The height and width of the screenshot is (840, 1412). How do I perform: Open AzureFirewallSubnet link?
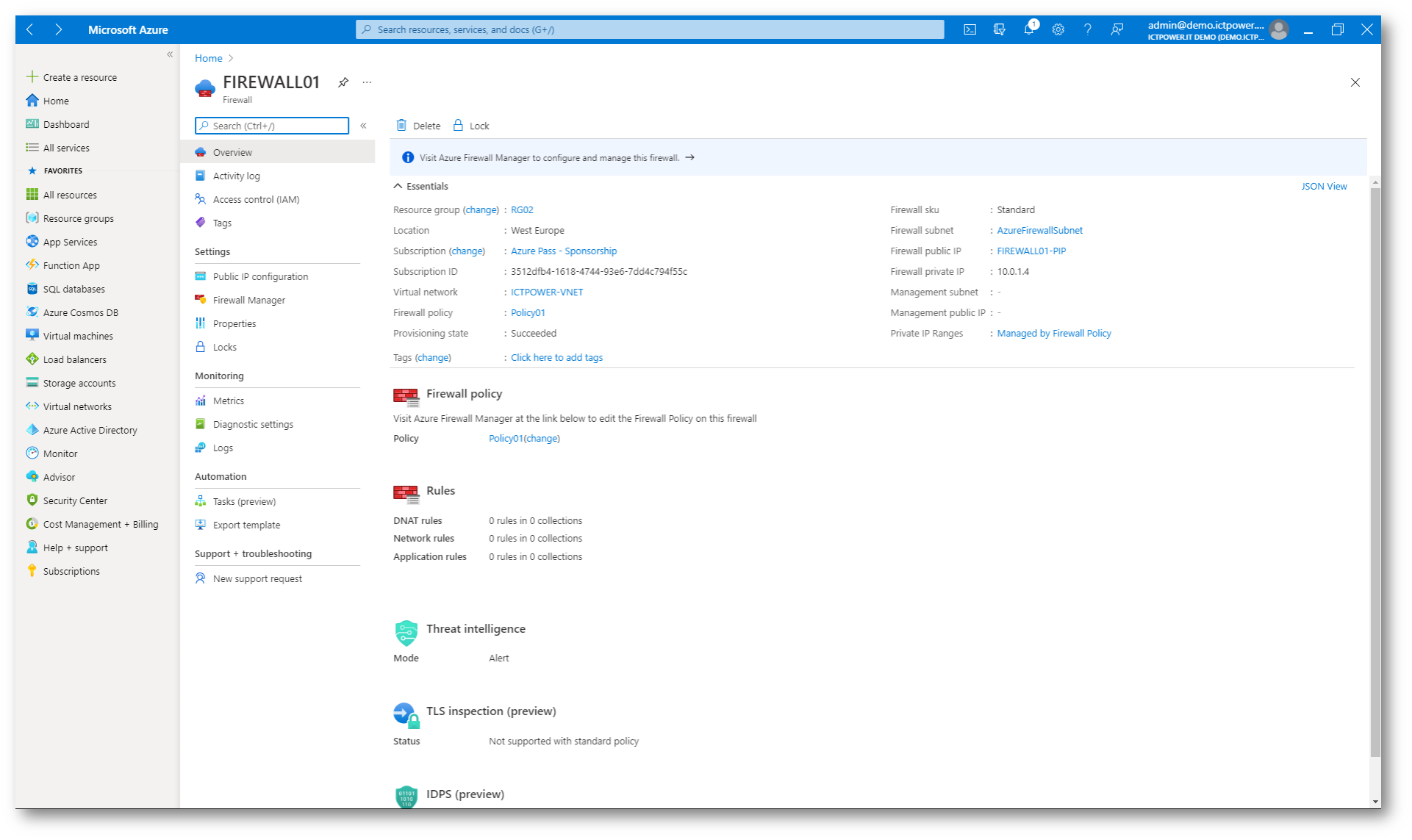[x=1039, y=230]
